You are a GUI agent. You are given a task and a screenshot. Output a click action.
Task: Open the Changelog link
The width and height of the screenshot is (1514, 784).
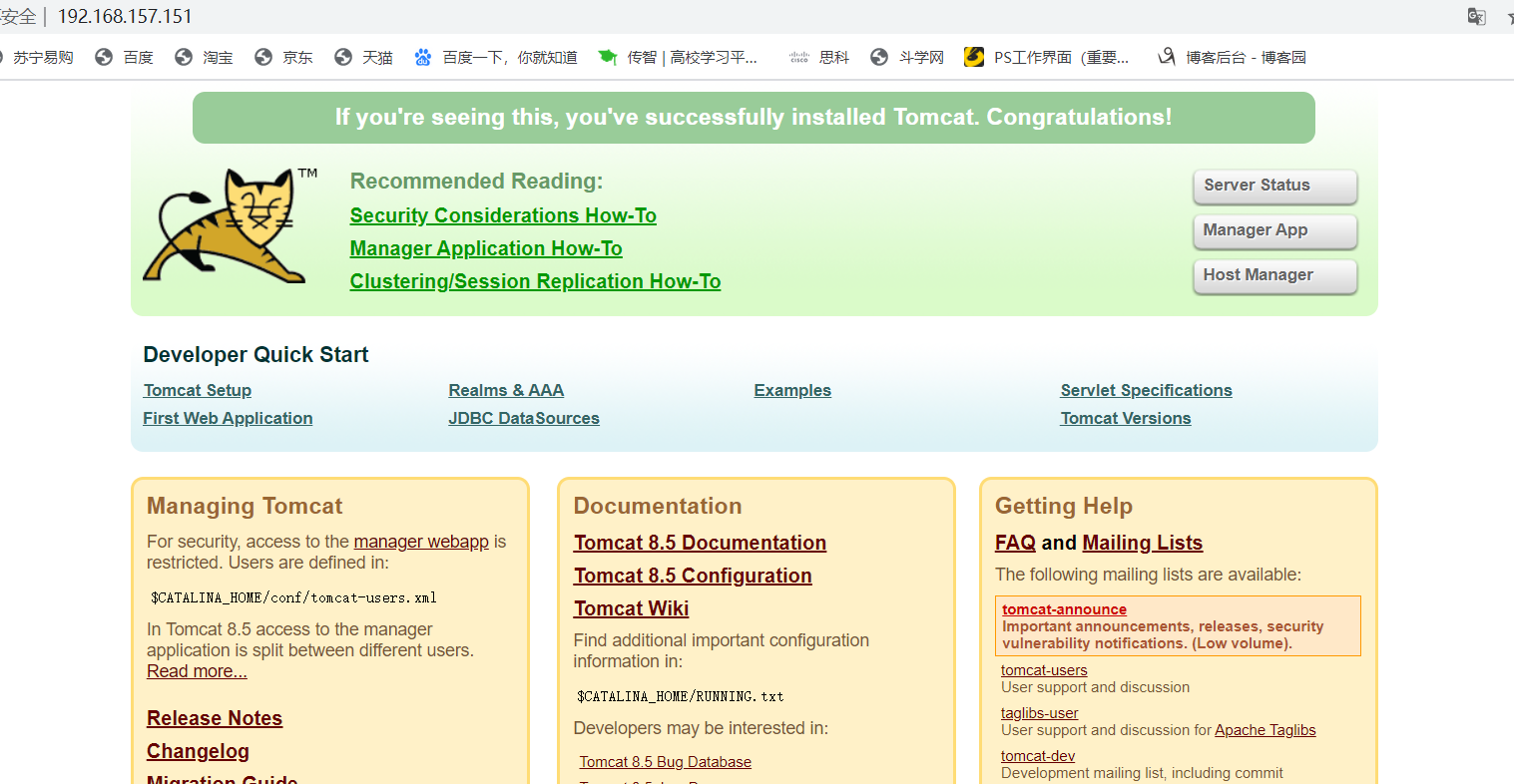198,751
